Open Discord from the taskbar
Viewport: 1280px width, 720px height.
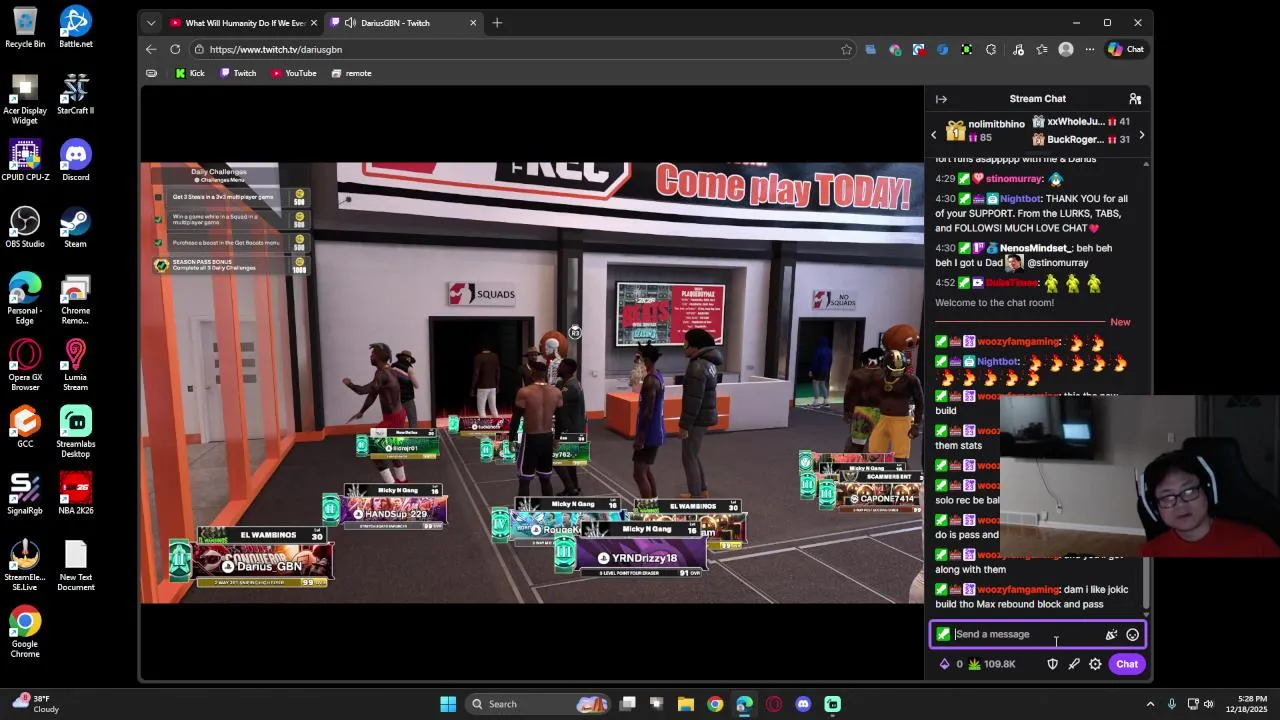point(803,704)
